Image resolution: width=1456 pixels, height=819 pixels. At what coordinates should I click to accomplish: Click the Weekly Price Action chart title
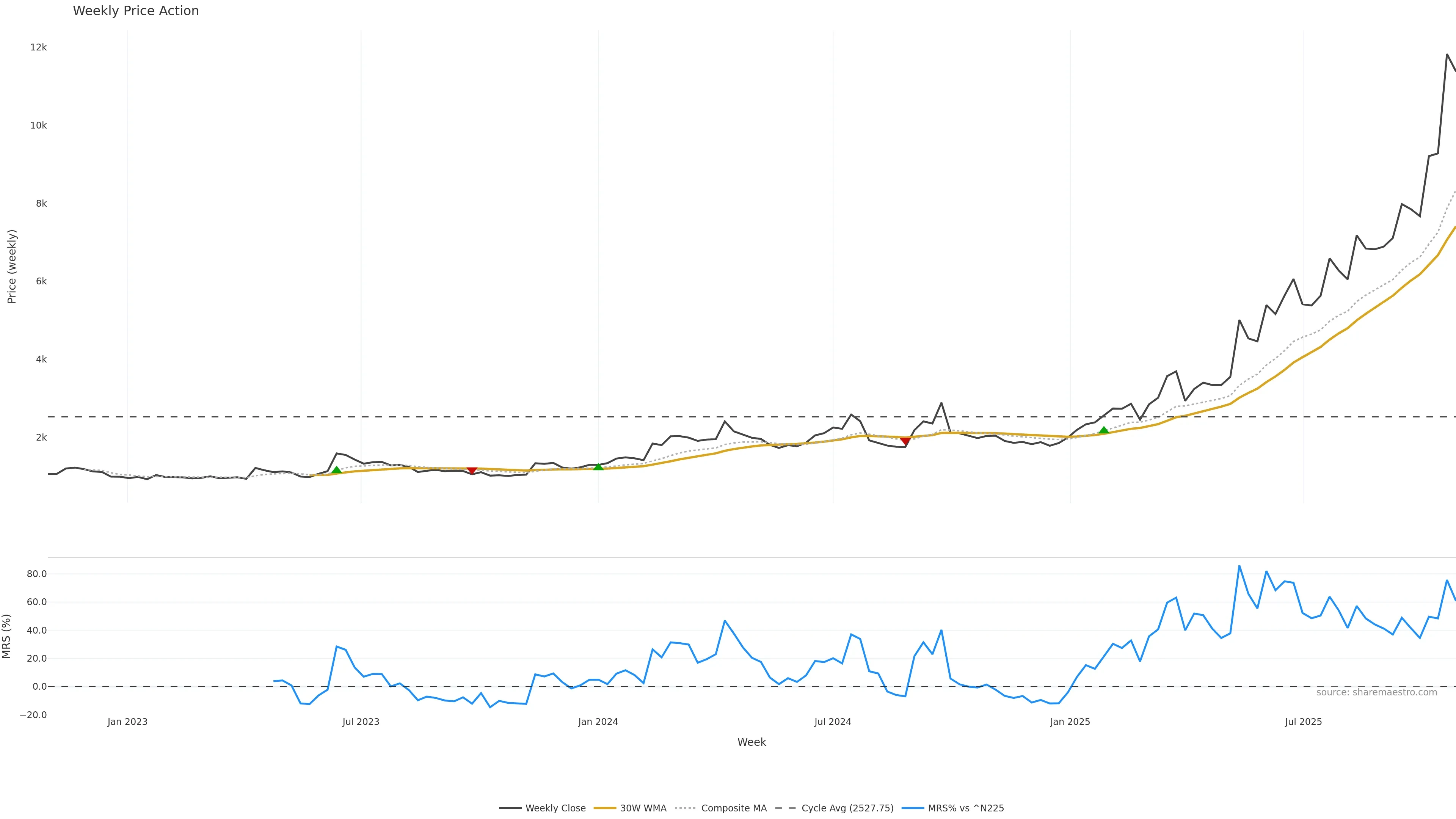click(136, 11)
